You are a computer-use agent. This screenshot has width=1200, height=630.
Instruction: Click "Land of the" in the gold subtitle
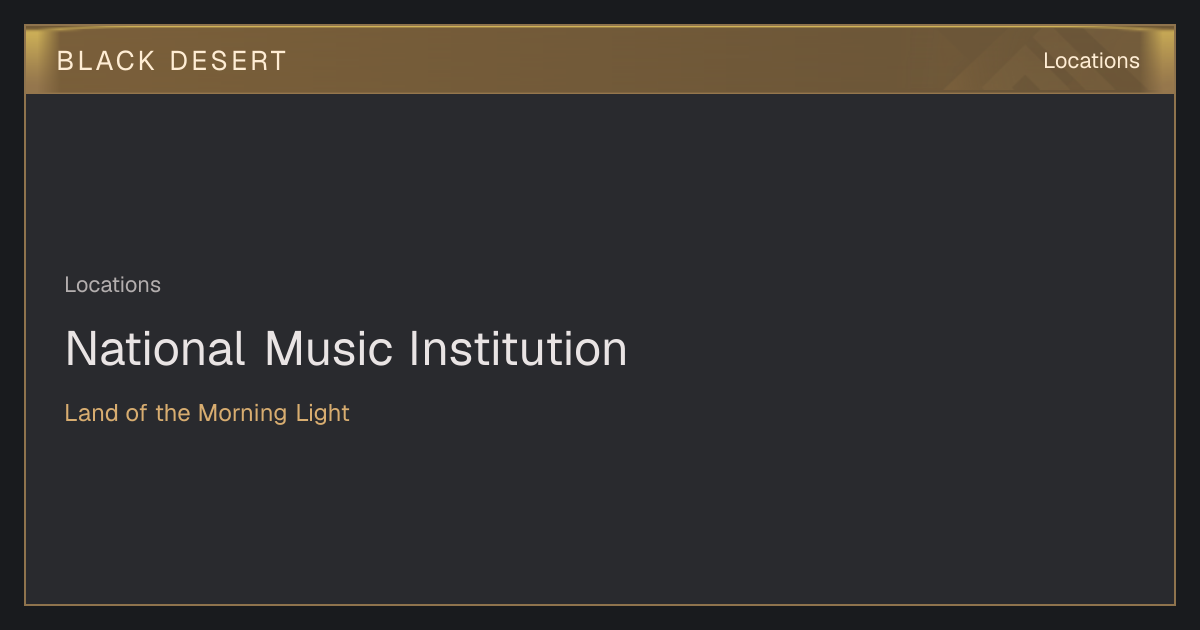pyautogui.click(x=127, y=413)
